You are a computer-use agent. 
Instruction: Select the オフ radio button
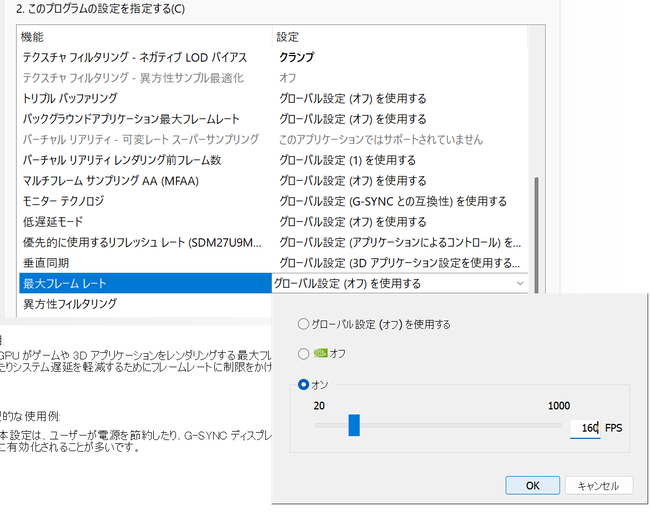pos(303,354)
